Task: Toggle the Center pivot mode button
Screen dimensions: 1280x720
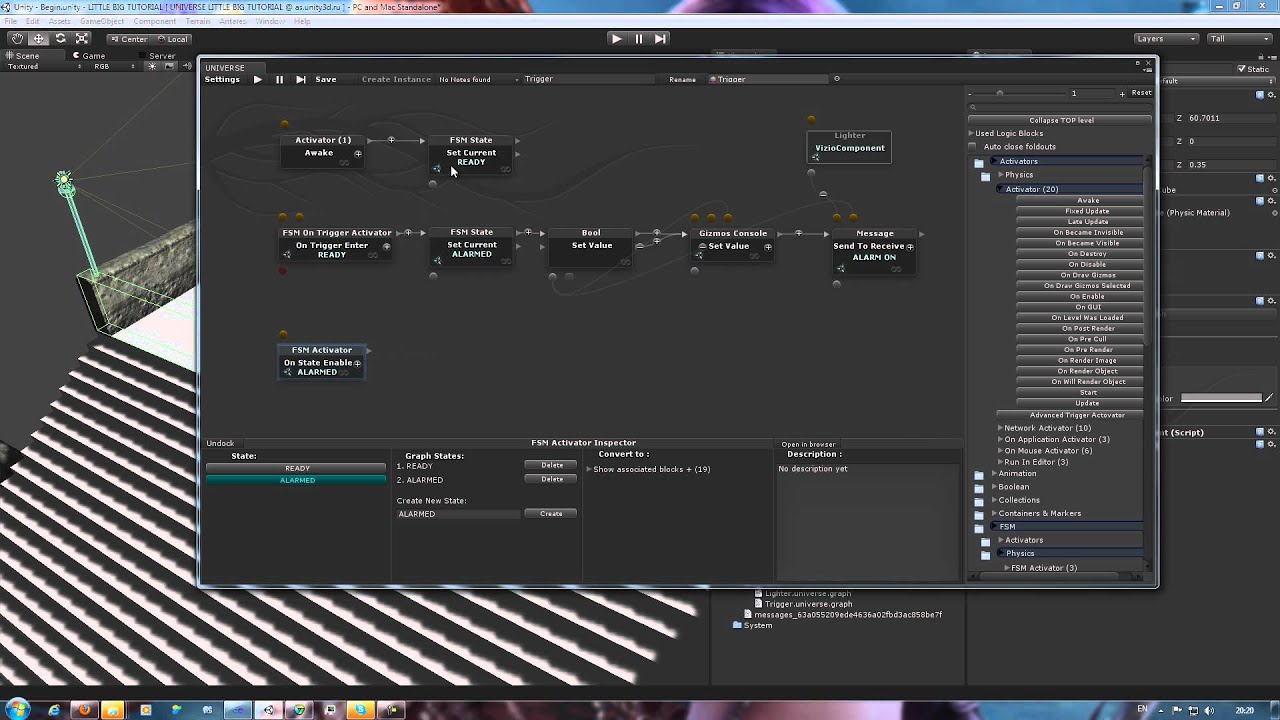Action: [x=128, y=39]
